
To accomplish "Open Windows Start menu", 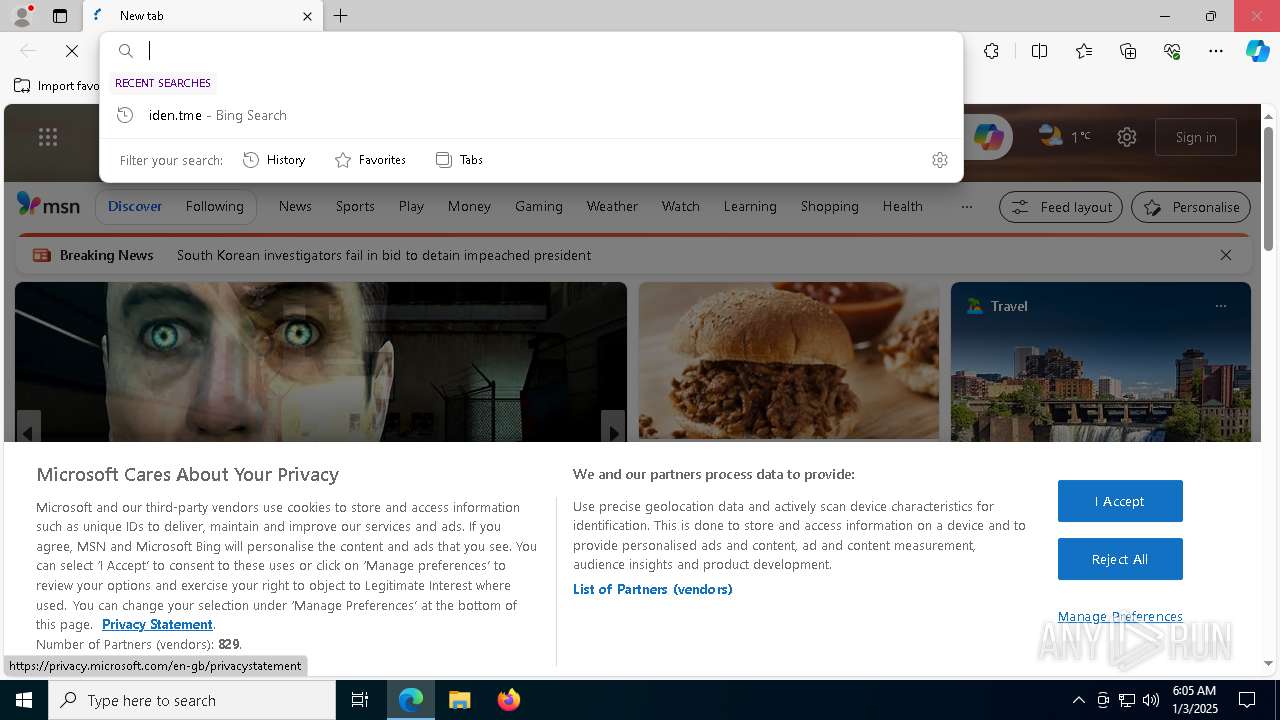I will click(x=24, y=700).
